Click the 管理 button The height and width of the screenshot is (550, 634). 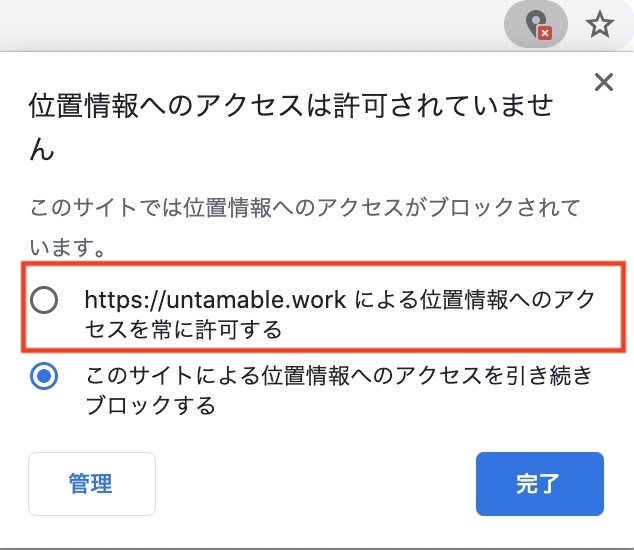[91, 484]
